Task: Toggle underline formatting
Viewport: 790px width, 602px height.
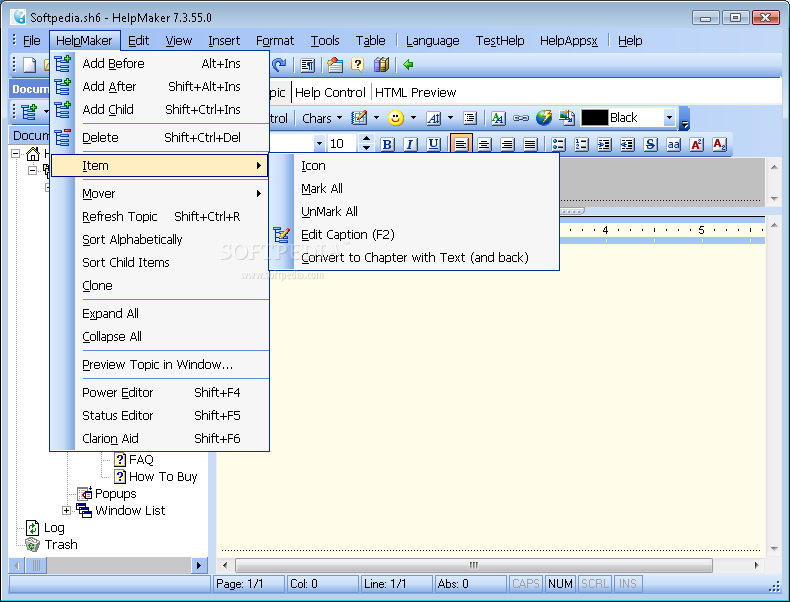Action: (433, 145)
